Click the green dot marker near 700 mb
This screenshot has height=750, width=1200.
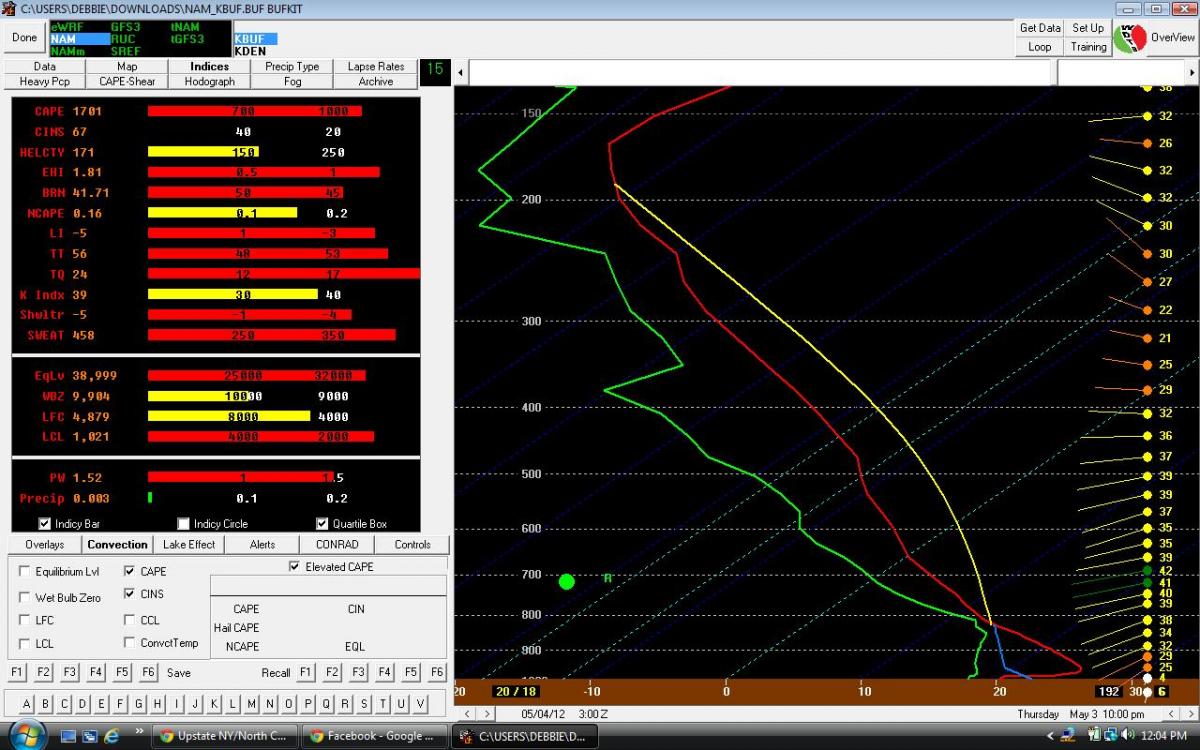click(x=566, y=581)
